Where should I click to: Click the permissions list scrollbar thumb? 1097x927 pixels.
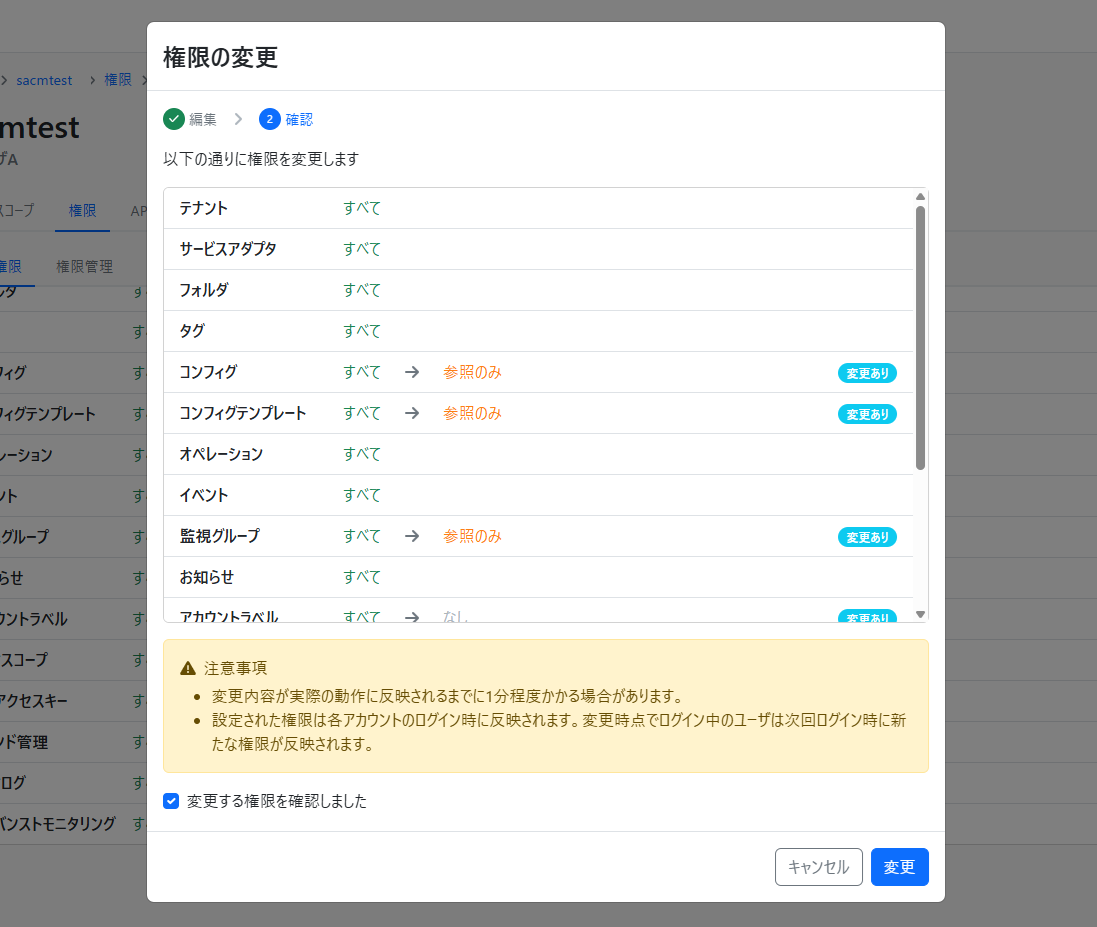coord(920,336)
